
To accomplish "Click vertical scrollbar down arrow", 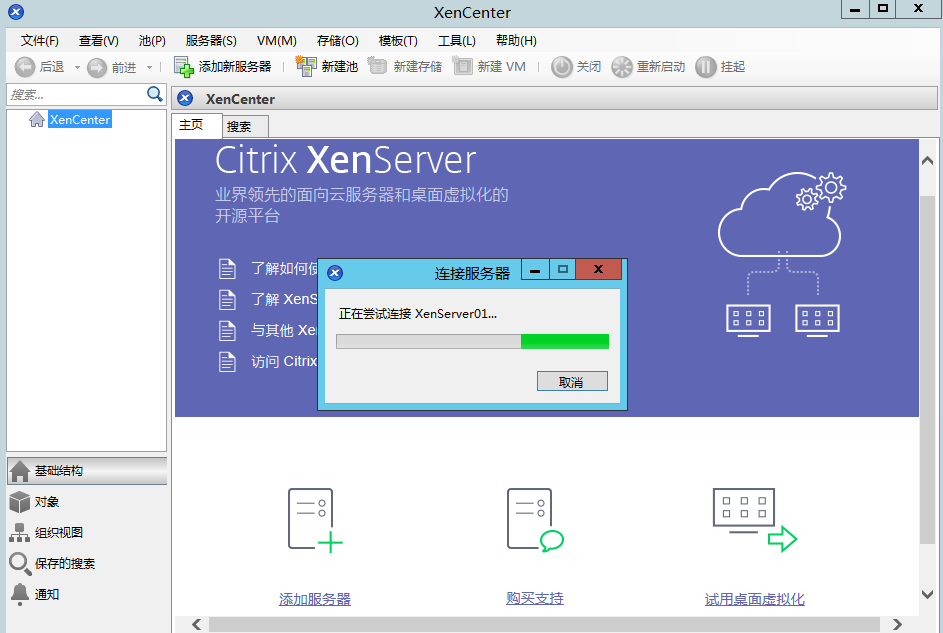I will click(927, 594).
